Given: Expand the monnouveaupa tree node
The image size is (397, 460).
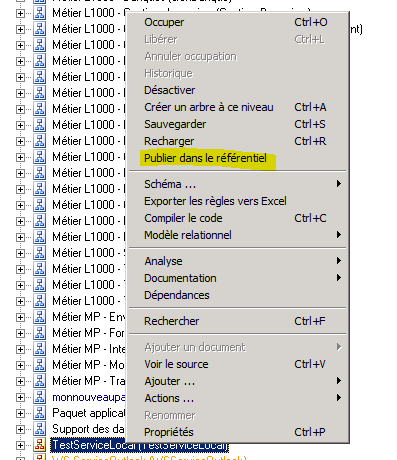Looking at the screenshot, I should coord(20,397).
